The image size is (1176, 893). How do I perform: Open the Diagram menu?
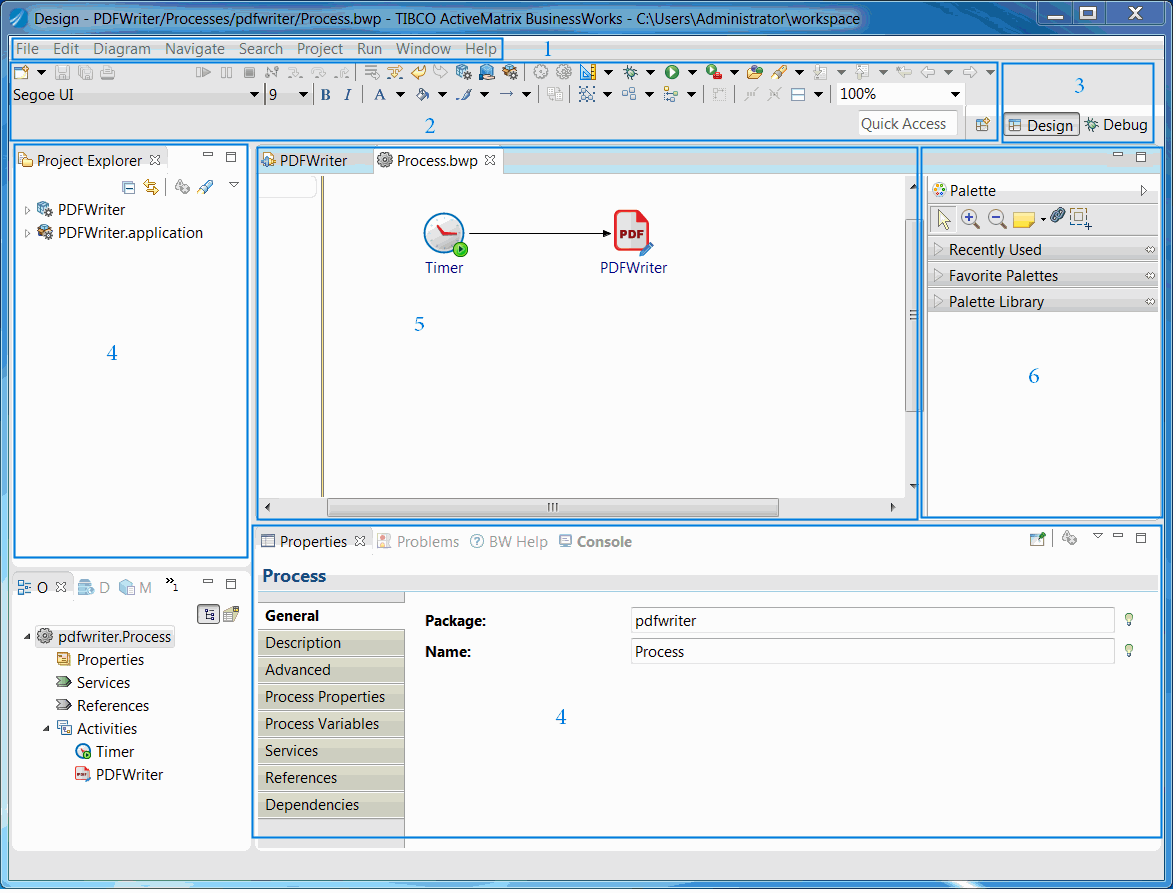[x=122, y=49]
